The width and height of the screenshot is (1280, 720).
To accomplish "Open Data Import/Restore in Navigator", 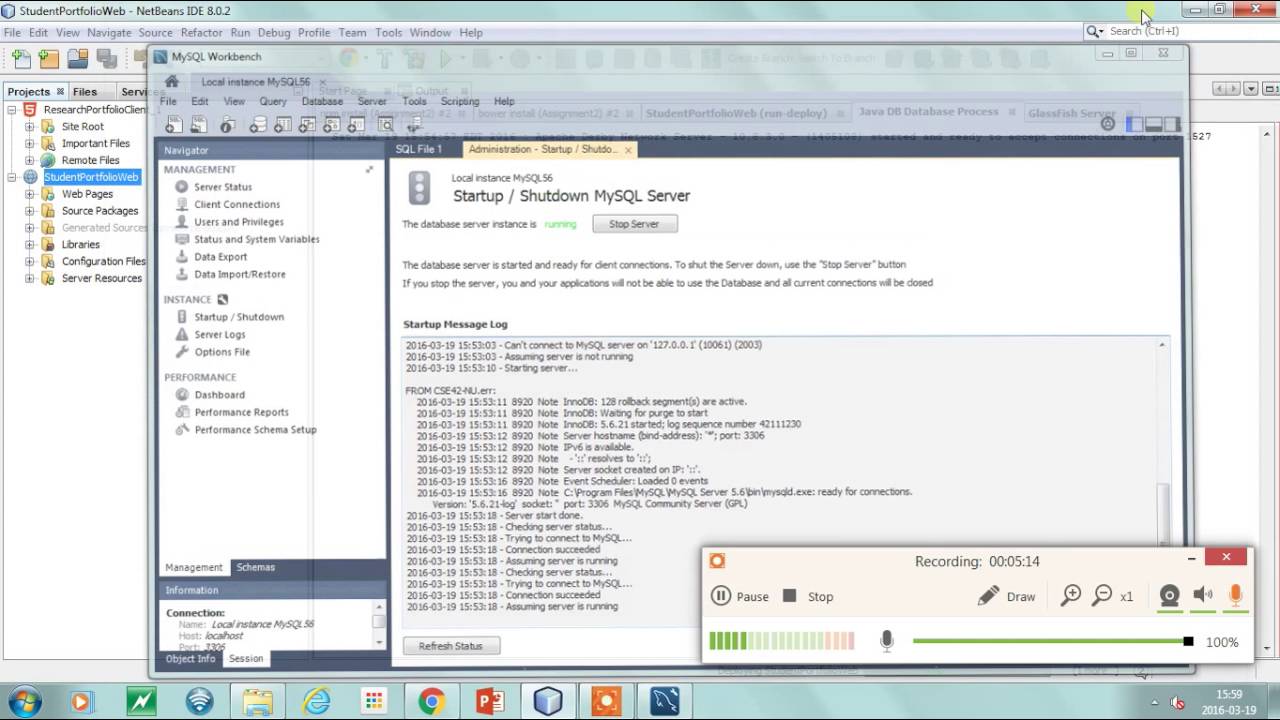I will pos(240,274).
